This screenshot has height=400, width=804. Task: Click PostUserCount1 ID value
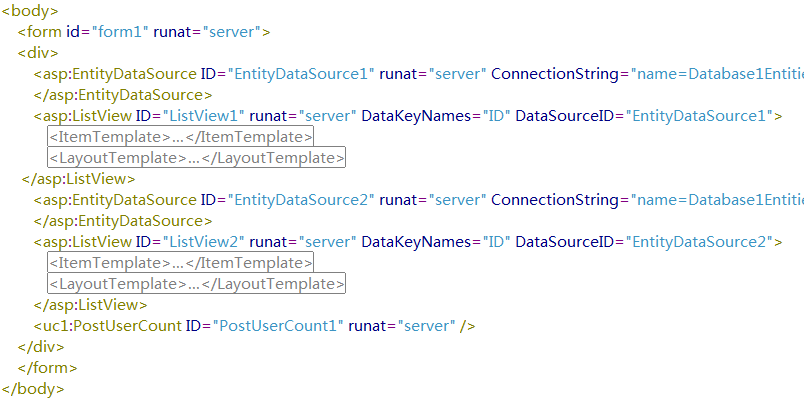(x=278, y=326)
